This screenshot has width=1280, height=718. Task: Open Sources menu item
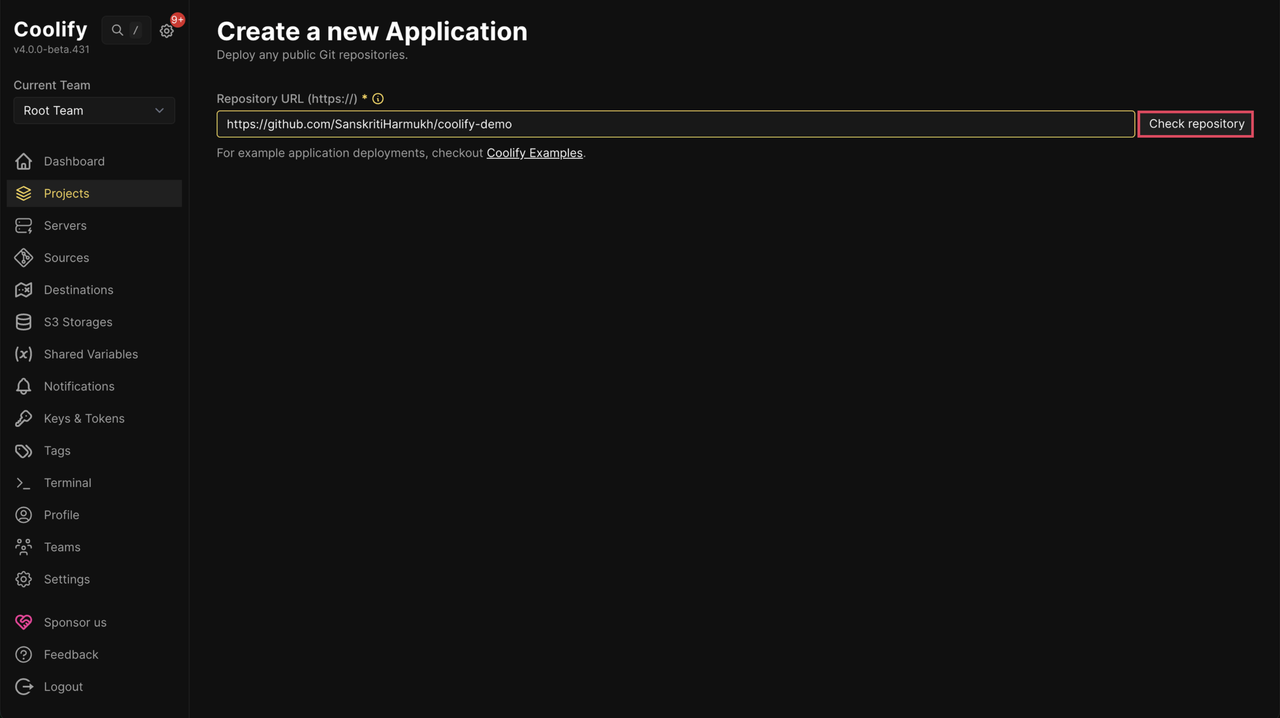click(x=94, y=257)
